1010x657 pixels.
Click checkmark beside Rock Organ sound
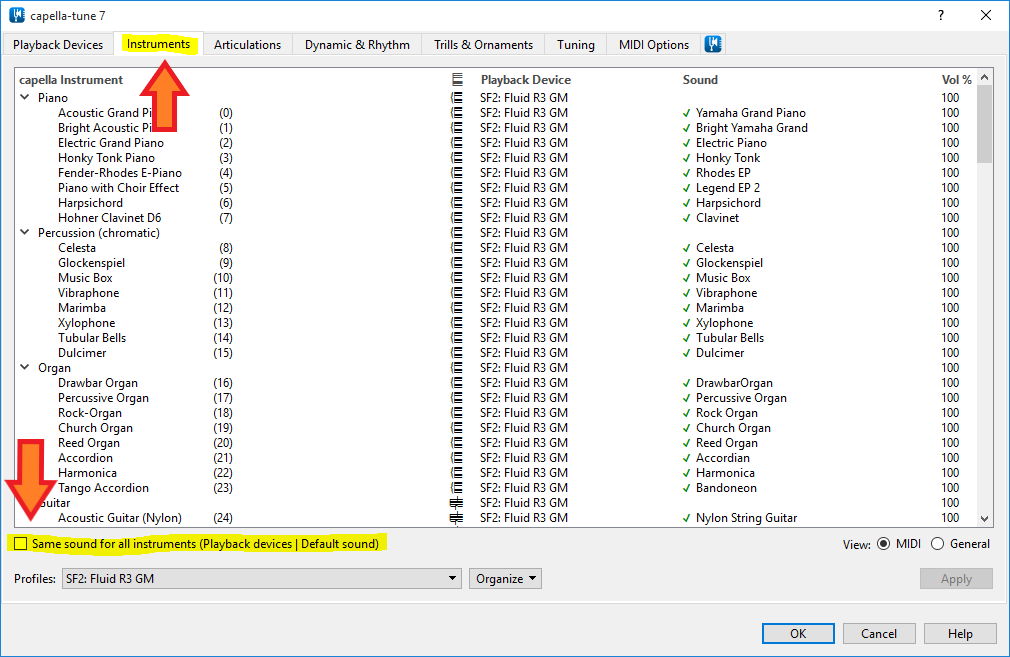(x=687, y=414)
